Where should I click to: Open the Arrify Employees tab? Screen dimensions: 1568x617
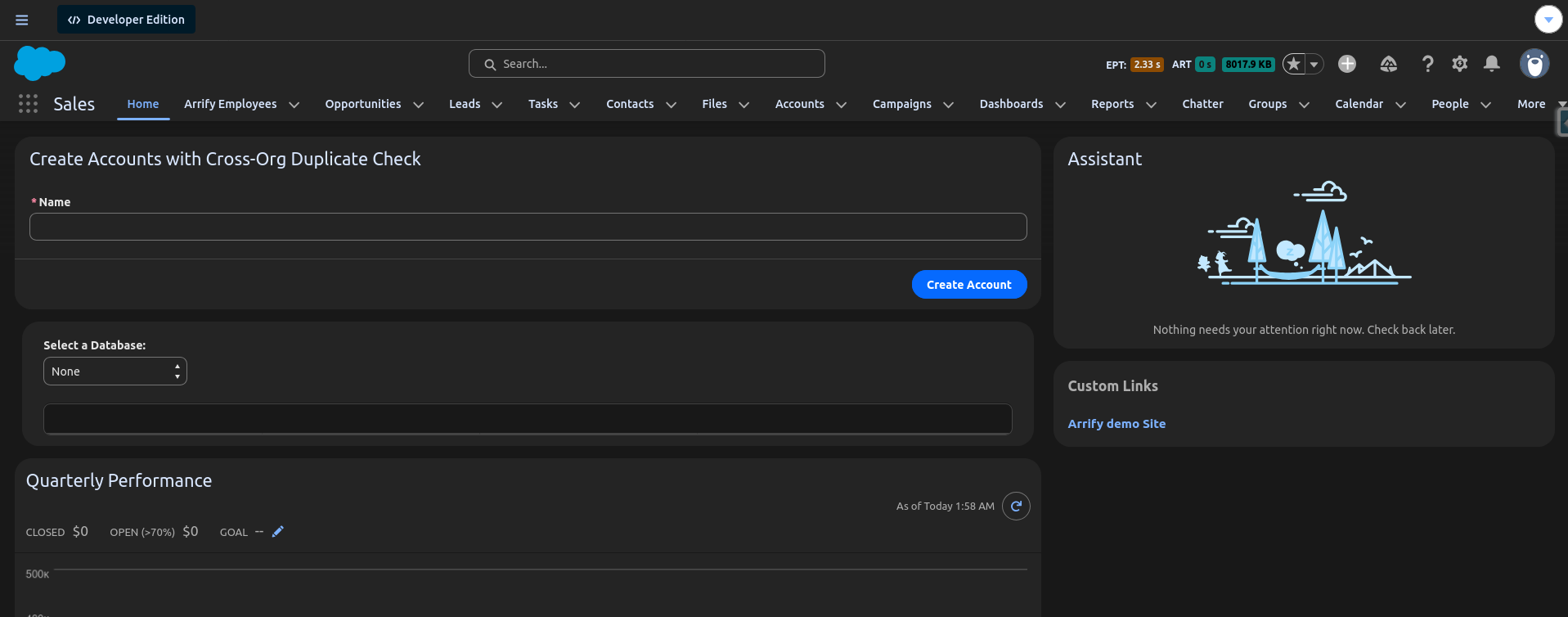[x=230, y=104]
